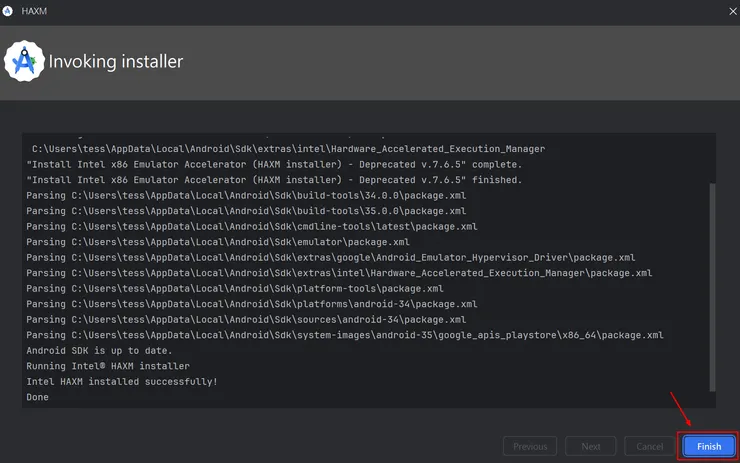The height and width of the screenshot is (463, 740).
Task: Click the Sdk\emulator\package.xml parsing line
Action: click(x=218, y=242)
